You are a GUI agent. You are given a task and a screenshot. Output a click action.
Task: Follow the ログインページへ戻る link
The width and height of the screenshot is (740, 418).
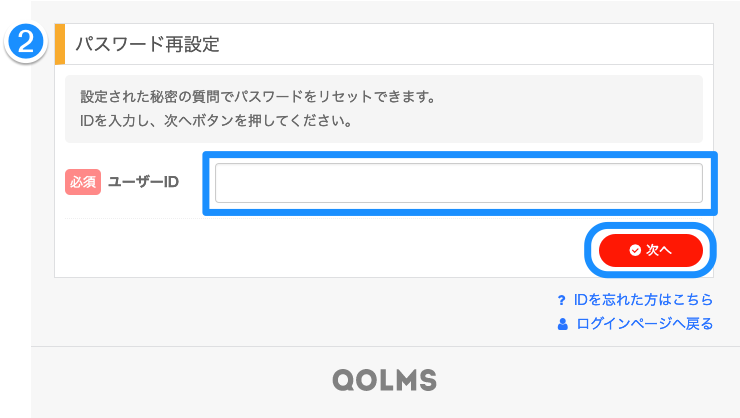coord(645,324)
